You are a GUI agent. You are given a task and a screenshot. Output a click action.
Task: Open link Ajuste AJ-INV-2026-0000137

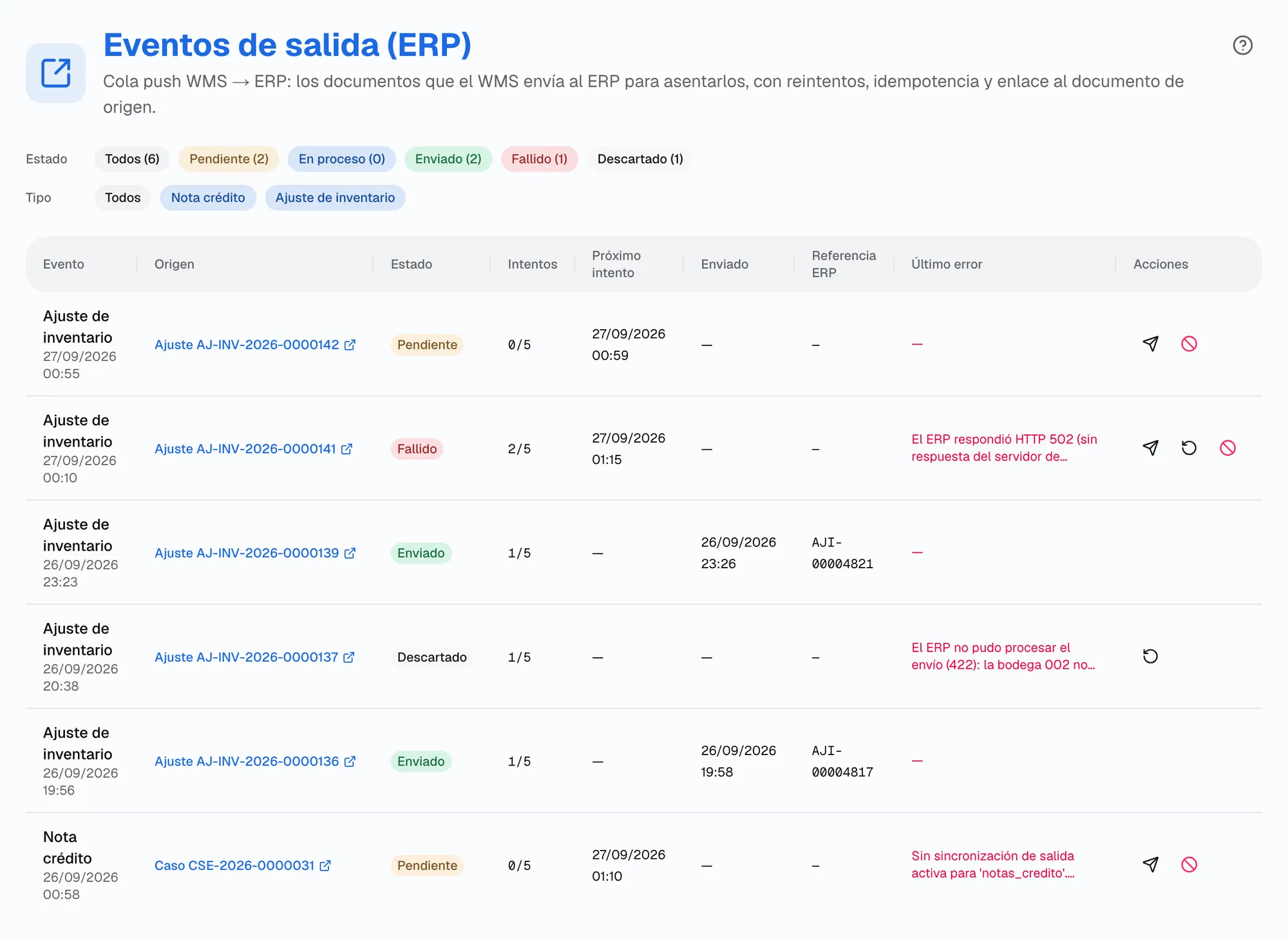(x=254, y=657)
